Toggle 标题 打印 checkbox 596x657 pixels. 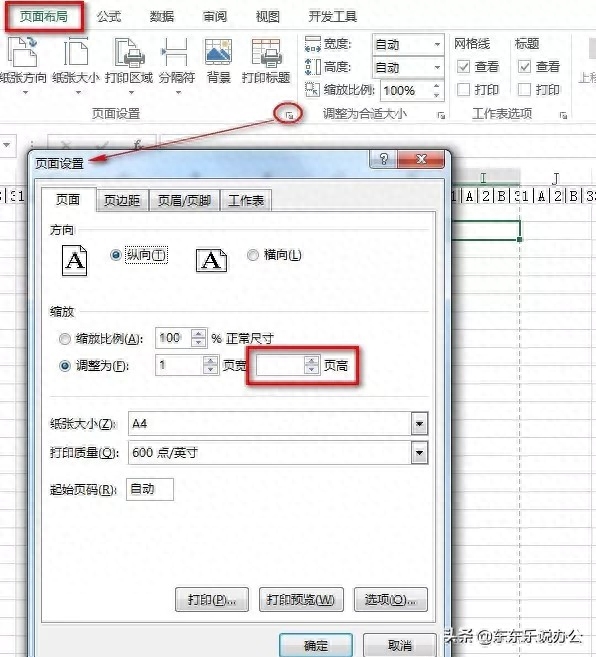pyautogui.click(x=524, y=90)
